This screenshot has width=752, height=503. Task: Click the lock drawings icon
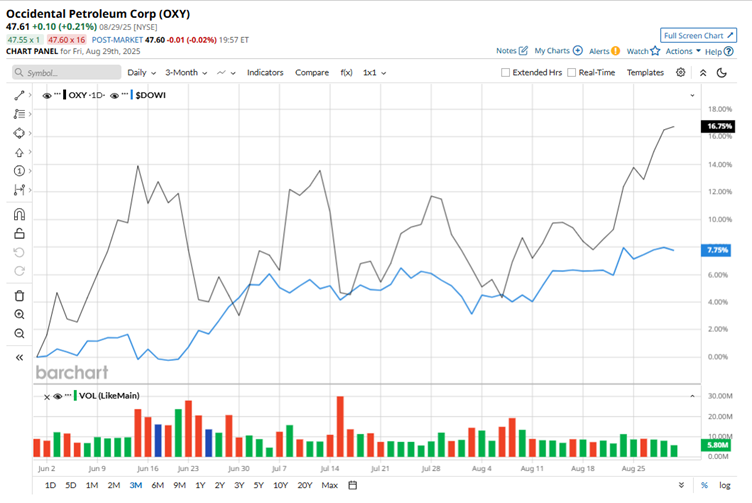pyautogui.click(x=19, y=234)
